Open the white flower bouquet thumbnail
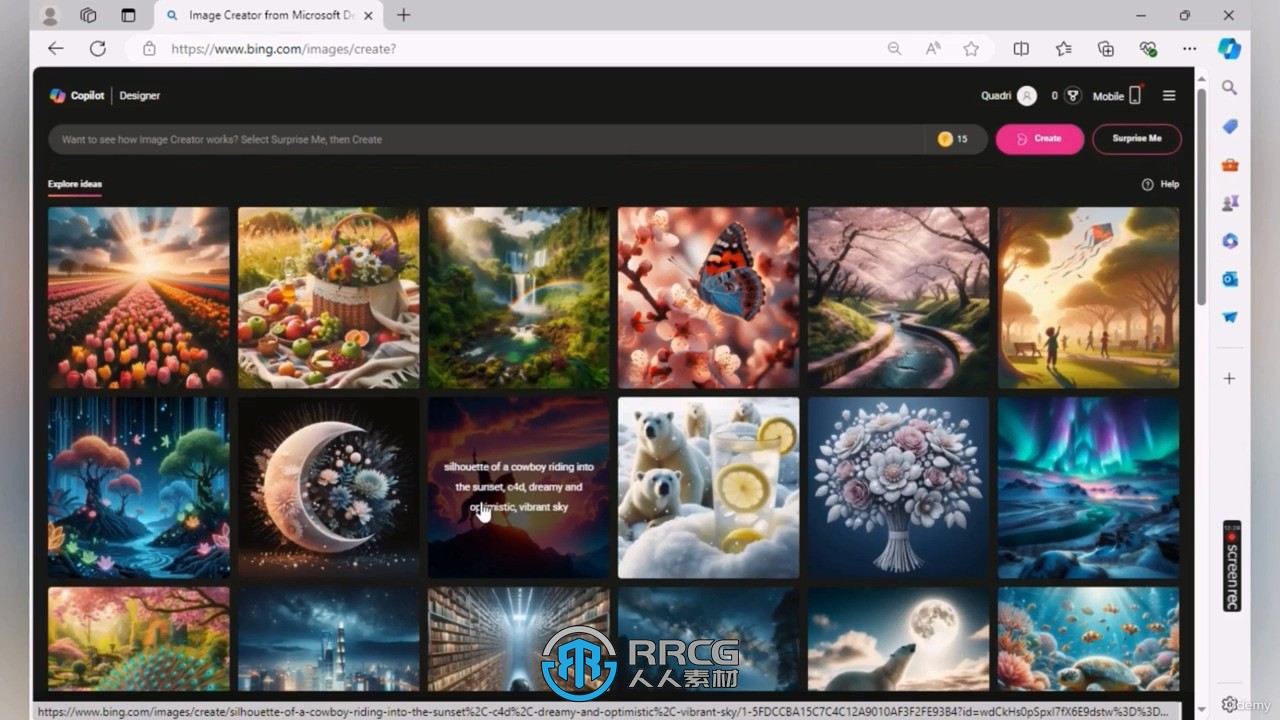Image resolution: width=1280 pixels, height=720 pixels. tap(898, 488)
